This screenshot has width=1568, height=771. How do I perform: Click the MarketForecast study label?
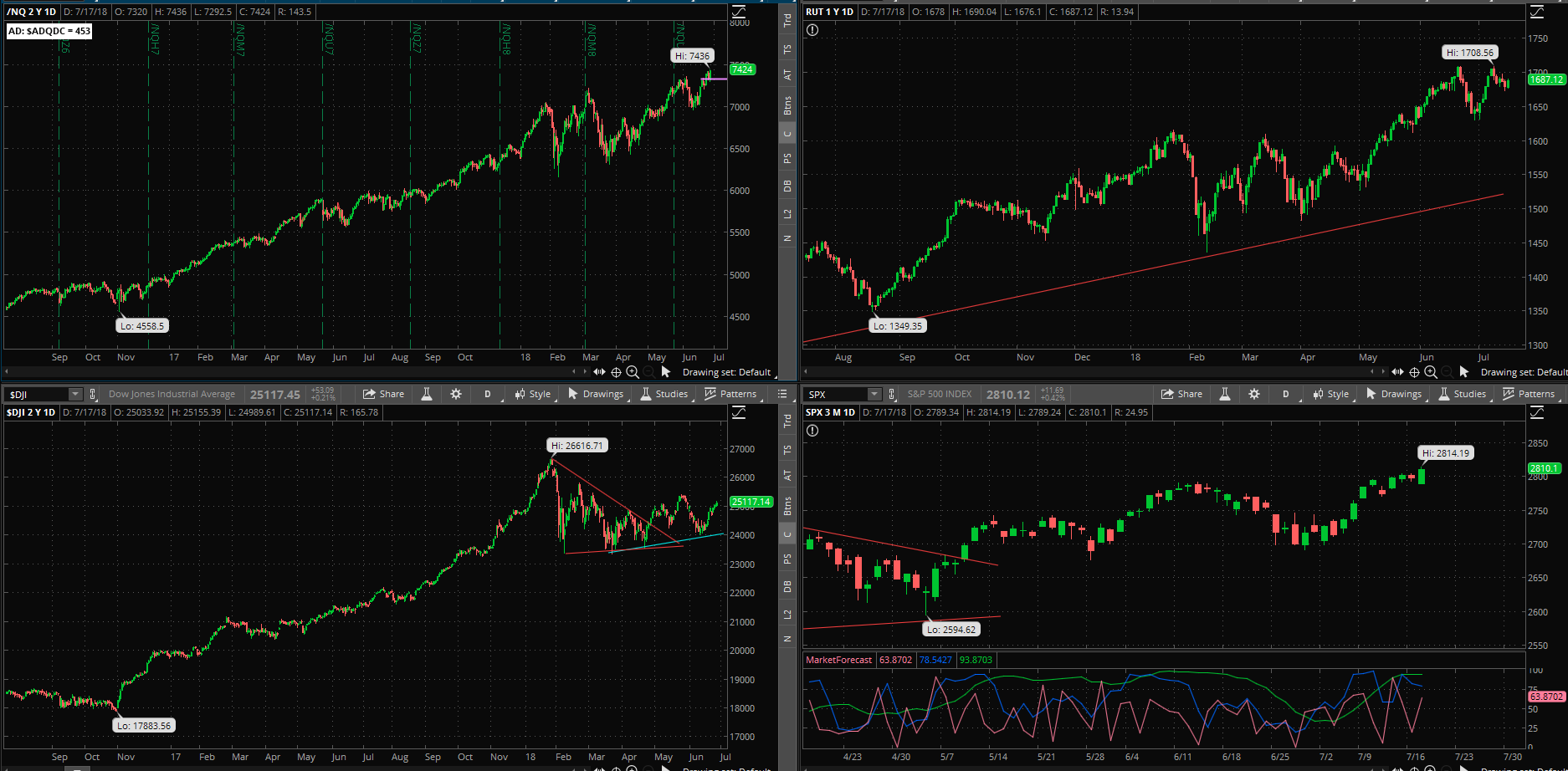point(838,660)
